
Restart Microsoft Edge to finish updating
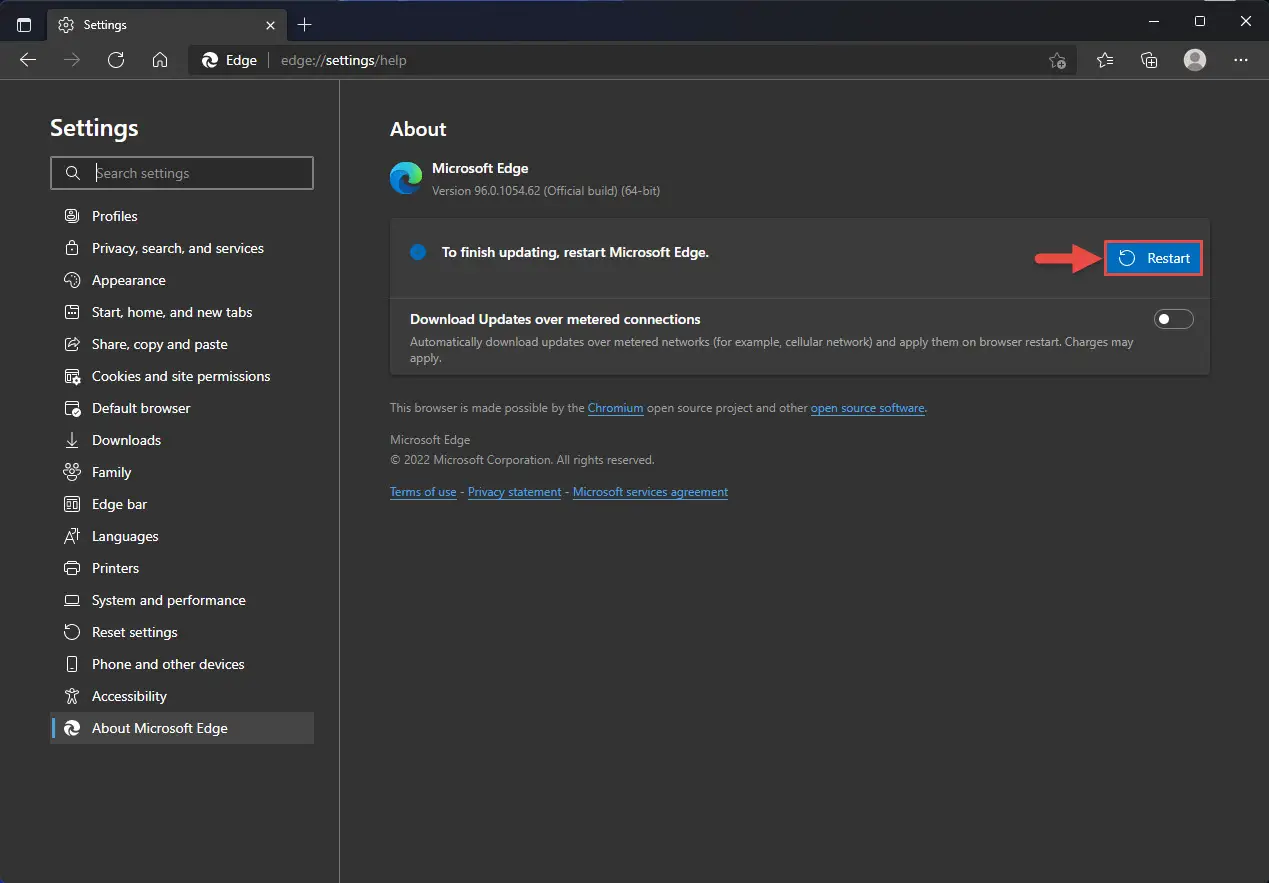pyautogui.click(x=1154, y=258)
